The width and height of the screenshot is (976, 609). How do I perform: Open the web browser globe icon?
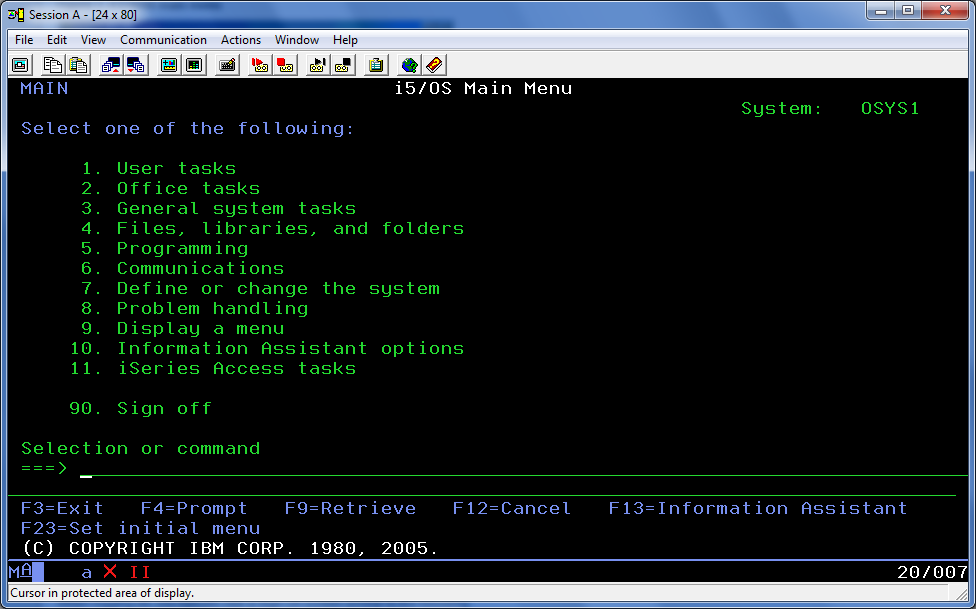pyautogui.click(x=408, y=64)
